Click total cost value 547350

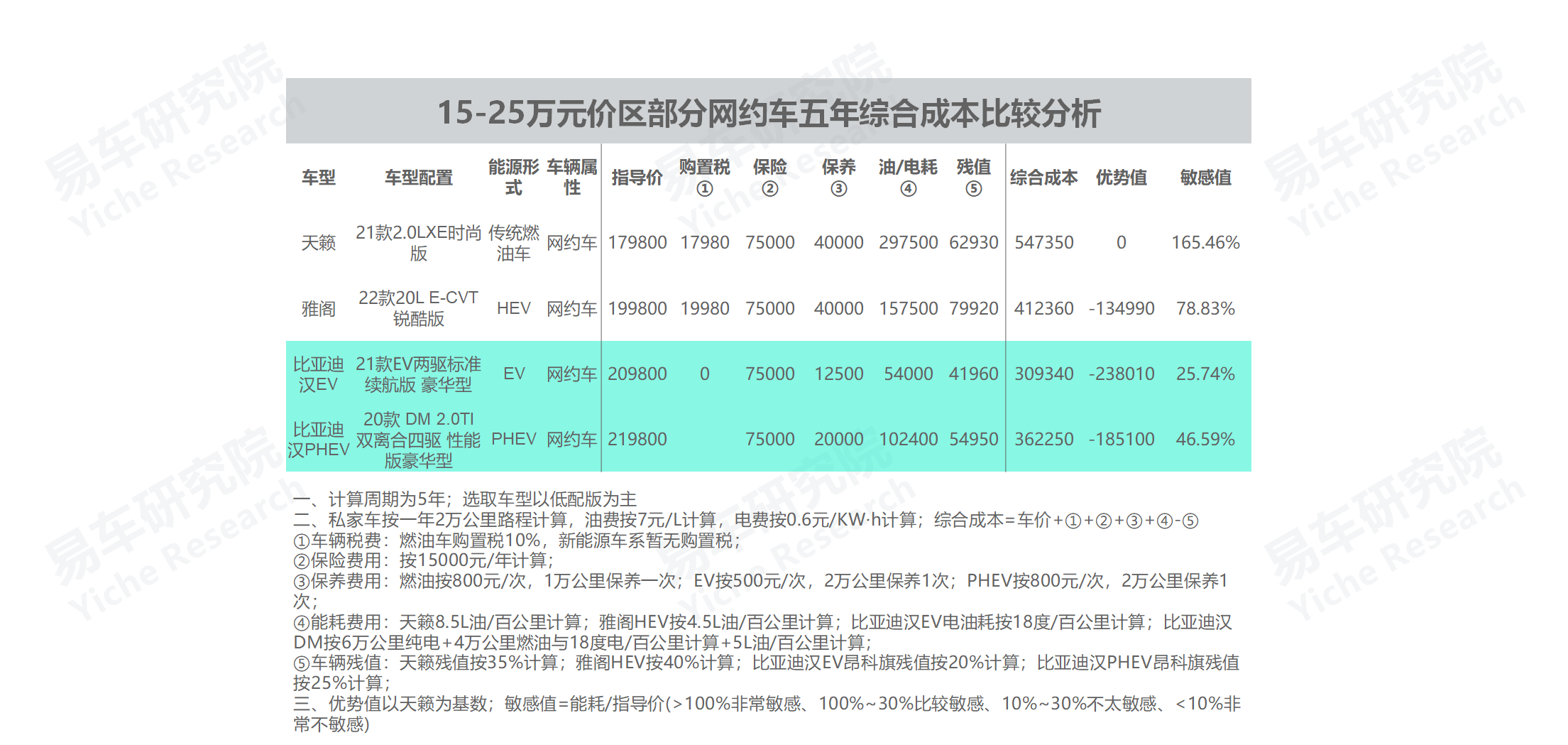(x=1043, y=243)
